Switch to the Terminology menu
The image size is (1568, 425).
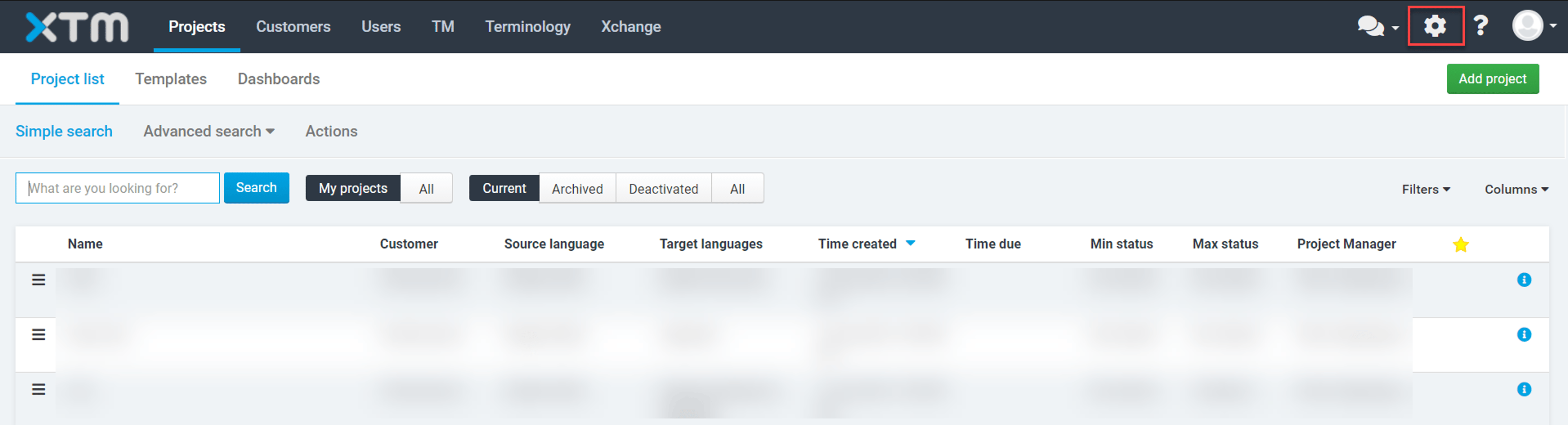527,26
